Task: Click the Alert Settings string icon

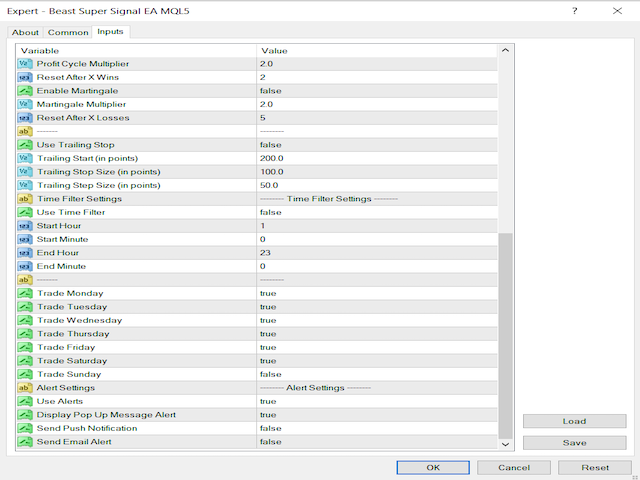Action: pyautogui.click(x=25, y=387)
